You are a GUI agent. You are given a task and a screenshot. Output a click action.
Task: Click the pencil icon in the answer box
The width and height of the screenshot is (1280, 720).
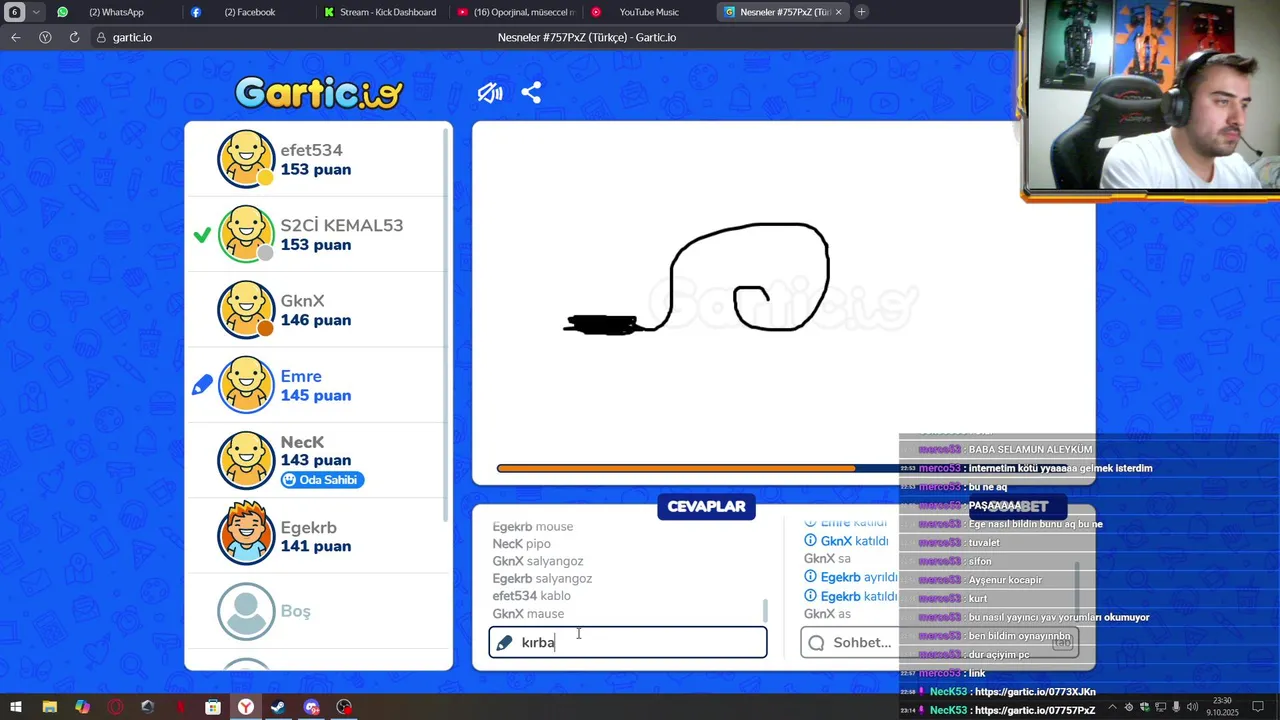(x=504, y=643)
